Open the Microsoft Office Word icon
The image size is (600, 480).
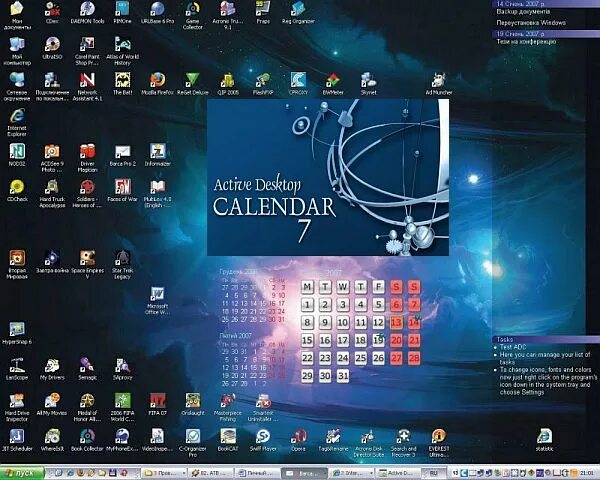tap(157, 300)
